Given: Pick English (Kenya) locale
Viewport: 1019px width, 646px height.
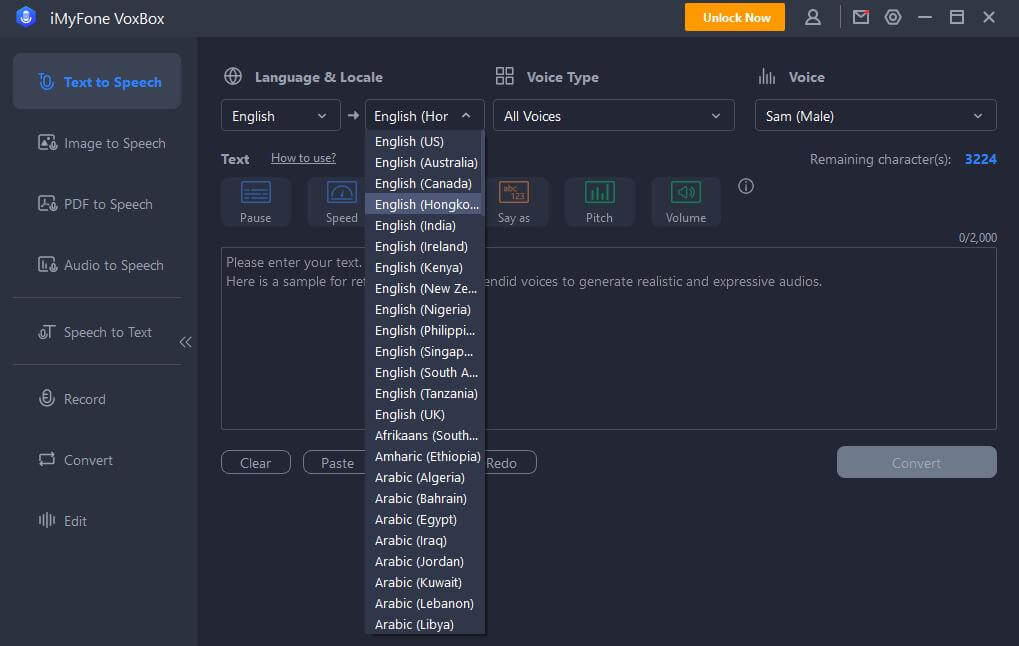Looking at the screenshot, I should (424, 267).
